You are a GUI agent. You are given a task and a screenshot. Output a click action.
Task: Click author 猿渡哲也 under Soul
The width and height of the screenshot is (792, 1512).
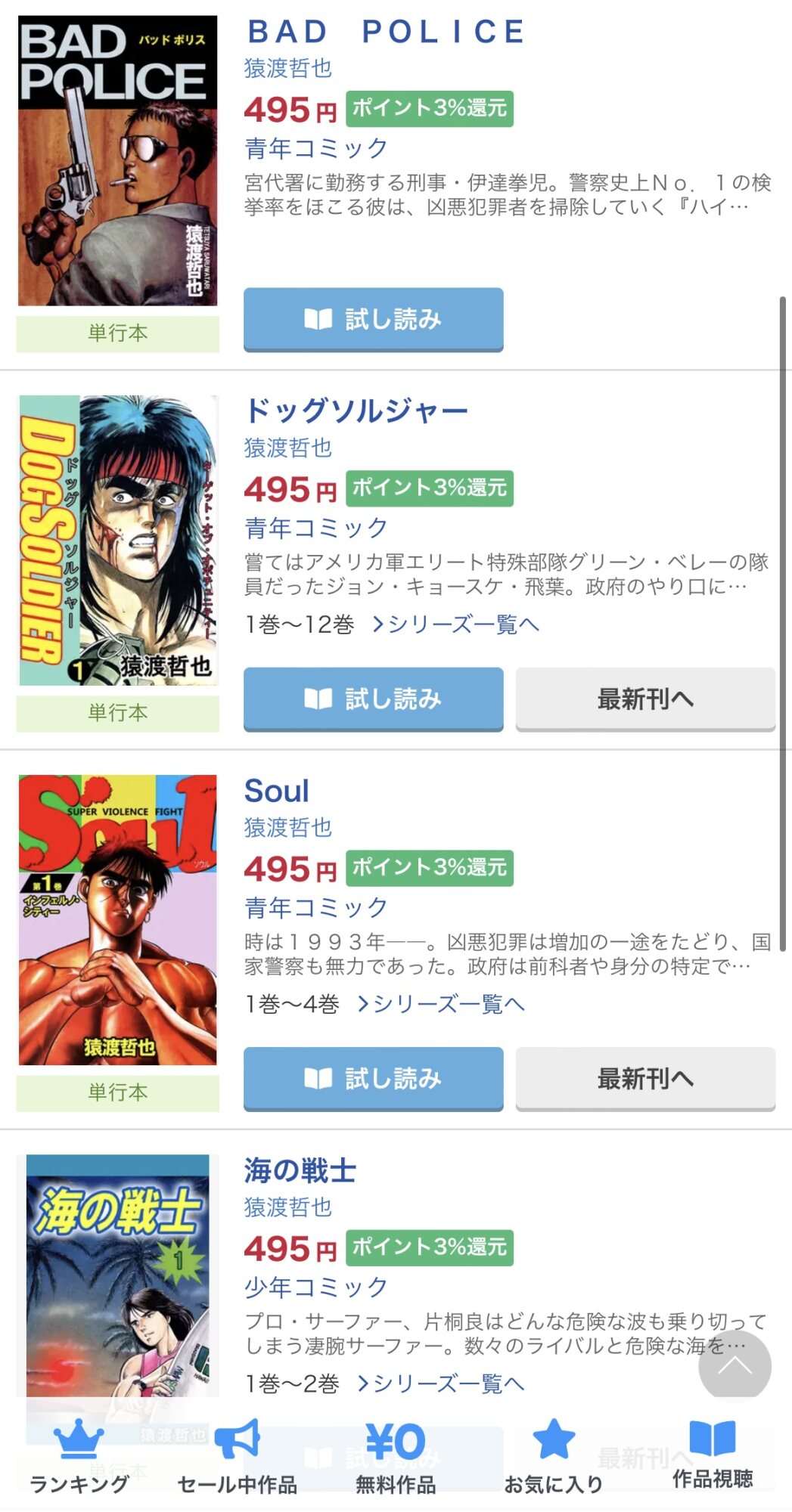pos(287,828)
